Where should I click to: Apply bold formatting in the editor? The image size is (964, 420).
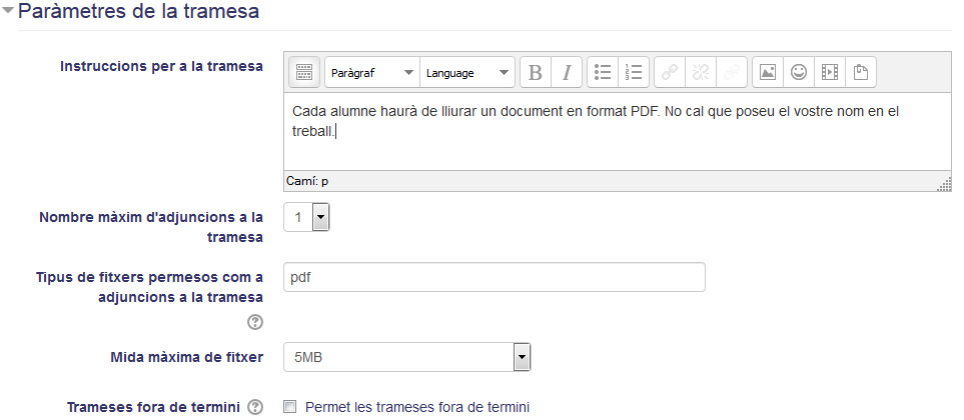pyautogui.click(x=535, y=73)
